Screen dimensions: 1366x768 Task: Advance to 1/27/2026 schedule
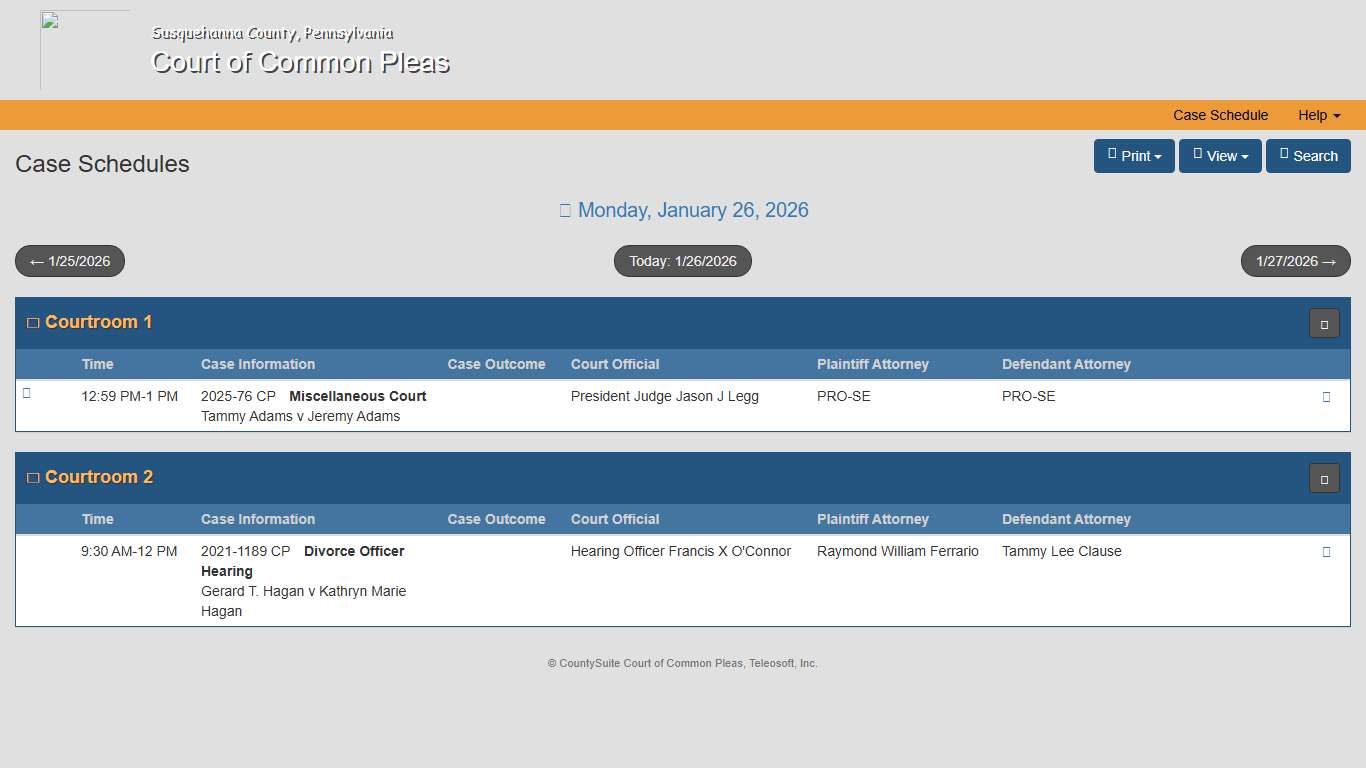1295,261
